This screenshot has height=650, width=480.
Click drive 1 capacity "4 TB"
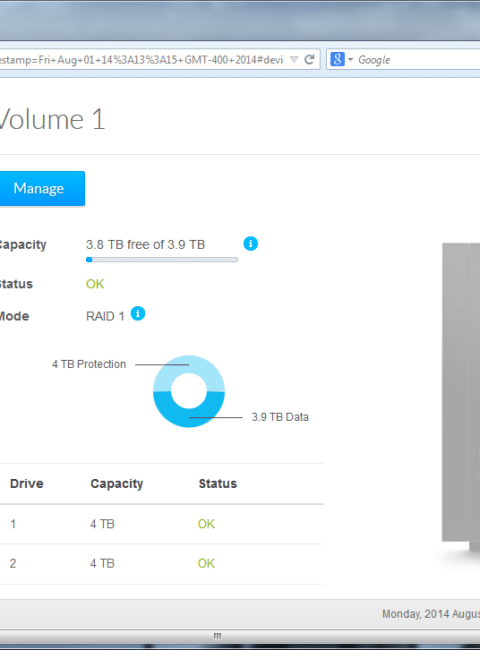[x=102, y=524]
